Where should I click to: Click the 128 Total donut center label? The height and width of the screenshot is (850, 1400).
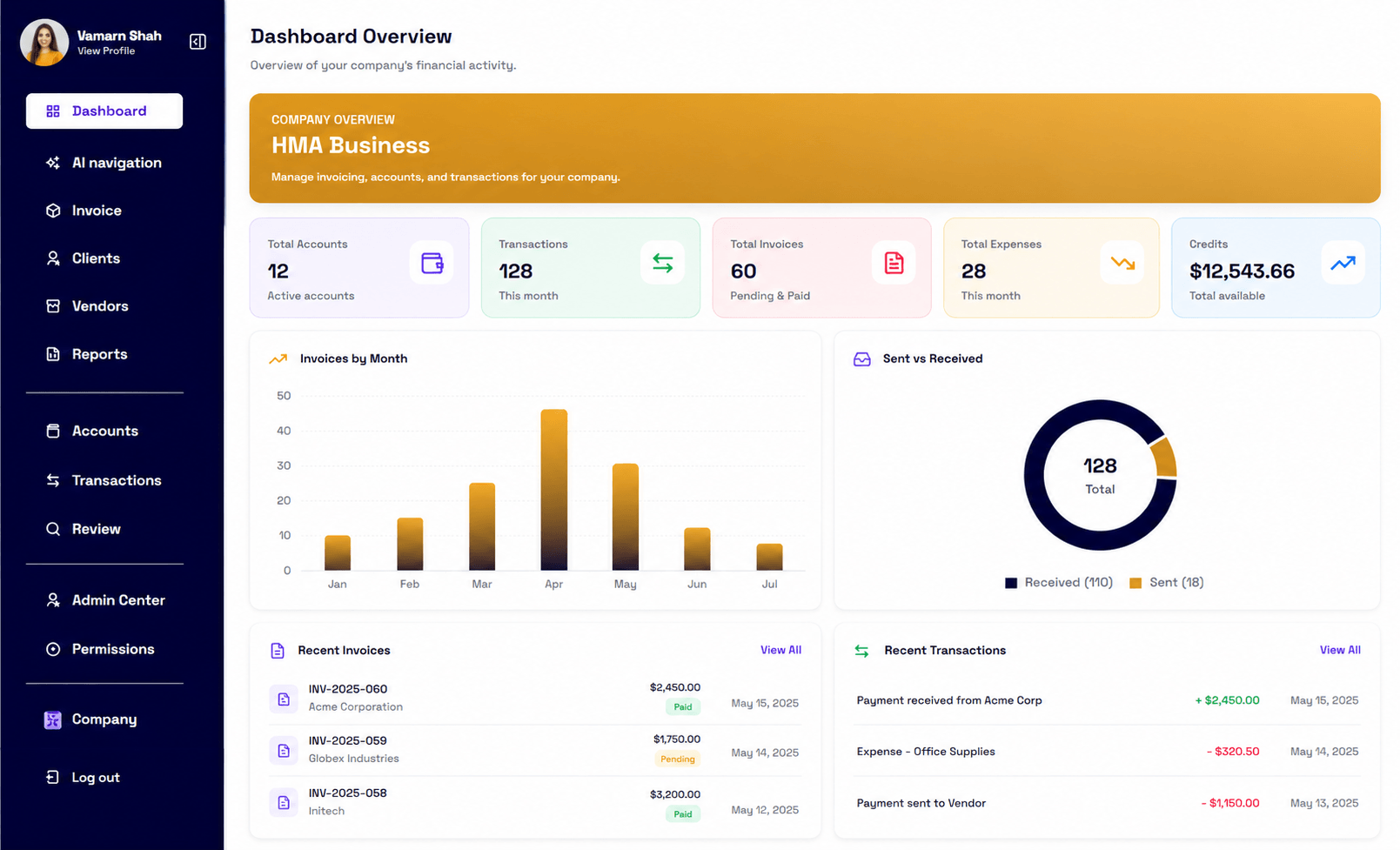click(1100, 476)
